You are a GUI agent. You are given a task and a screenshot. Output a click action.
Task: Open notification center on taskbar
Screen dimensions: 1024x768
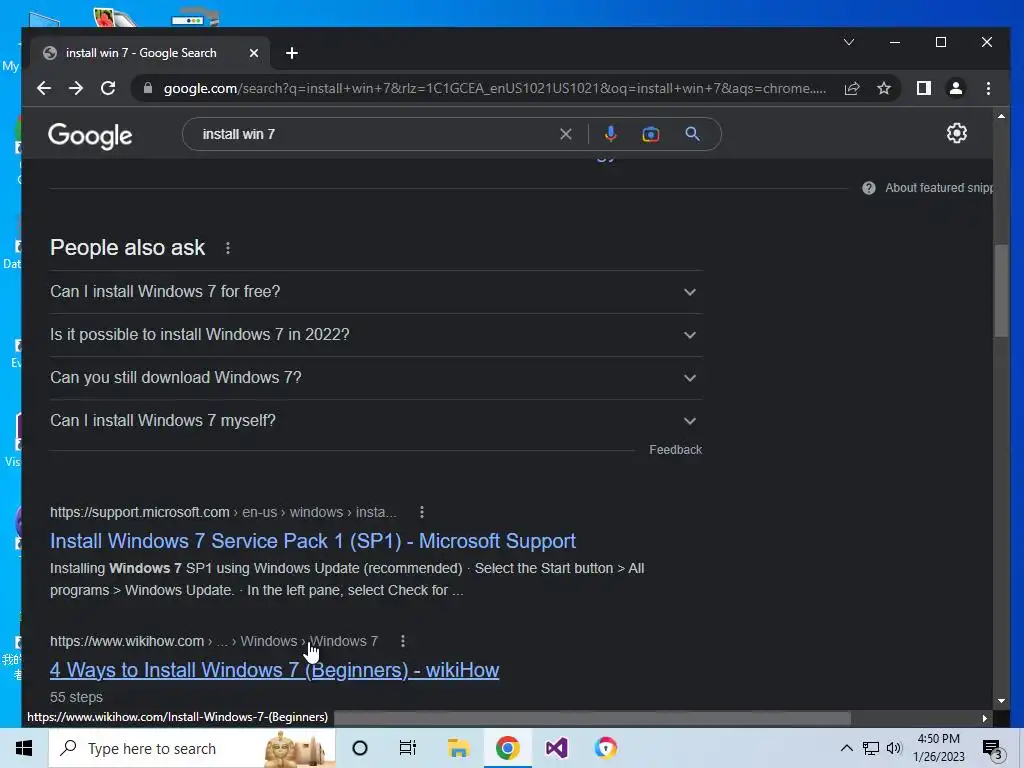click(x=992, y=748)
